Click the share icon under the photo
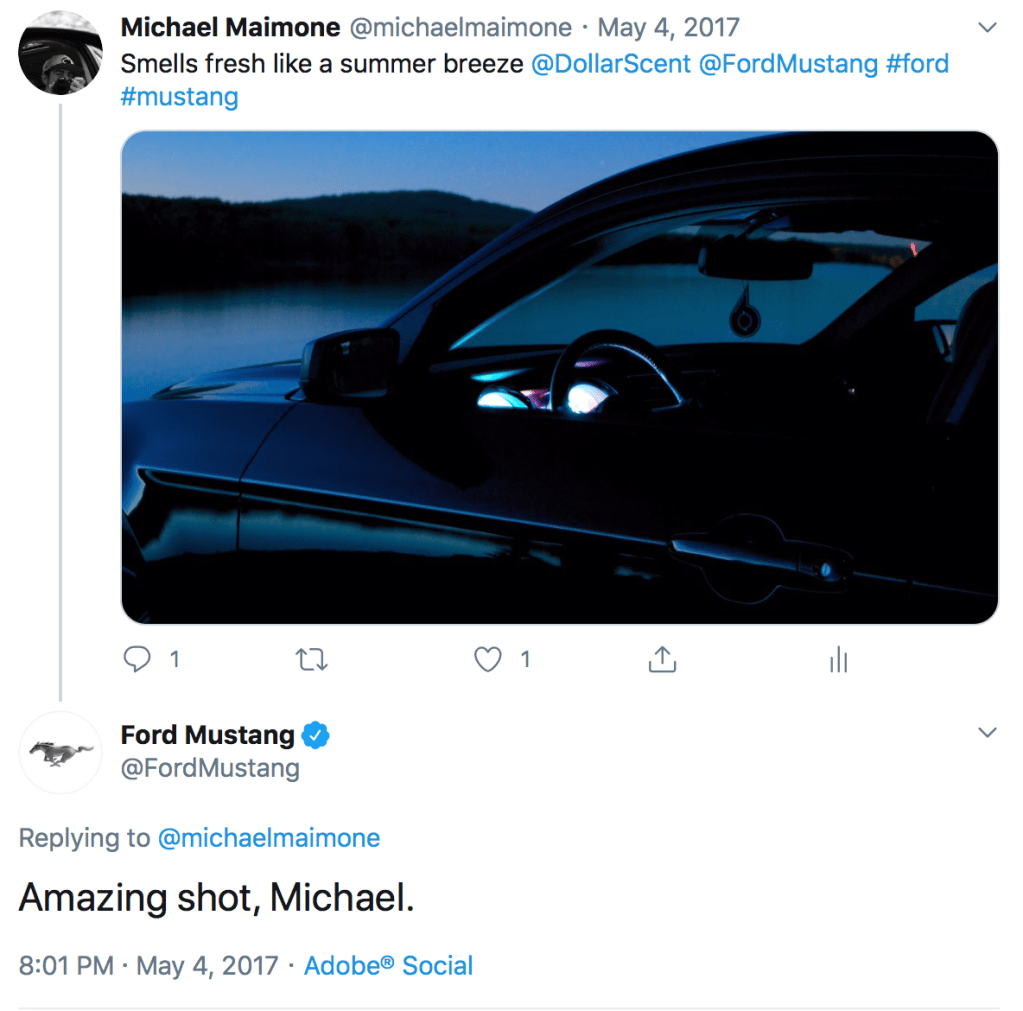This screenshot has height=1011, width=1023. pyautogui.click(x=662, y=659)
